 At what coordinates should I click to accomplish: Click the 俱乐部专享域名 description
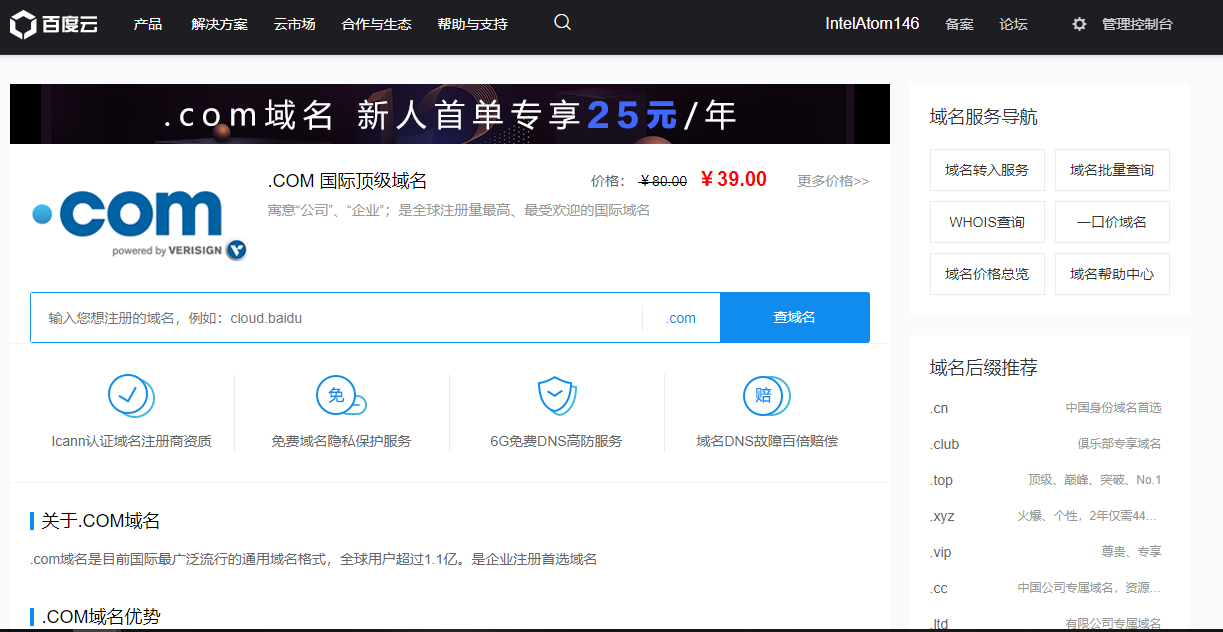pos(1119,444)
